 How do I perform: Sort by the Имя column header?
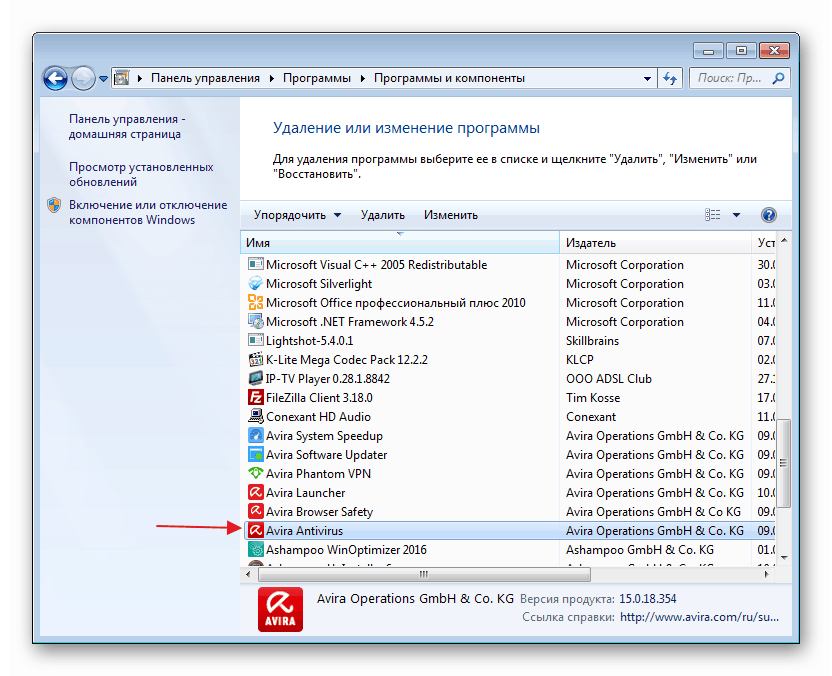[400, 242]
